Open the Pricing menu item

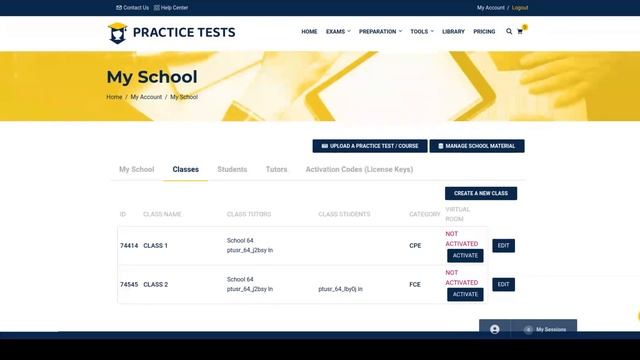(x=484, y=31)
